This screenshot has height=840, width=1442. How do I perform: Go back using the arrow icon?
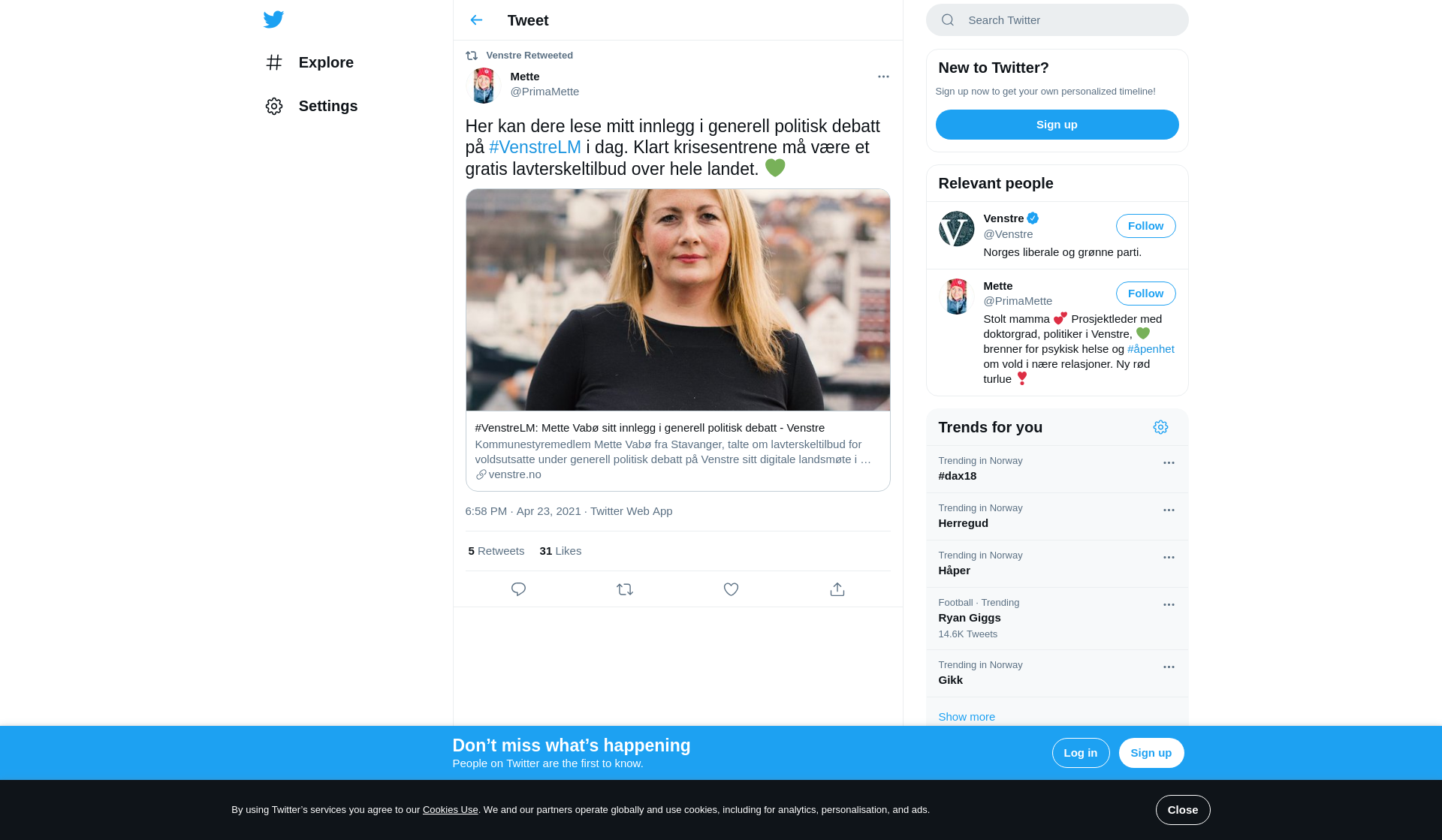476,20
